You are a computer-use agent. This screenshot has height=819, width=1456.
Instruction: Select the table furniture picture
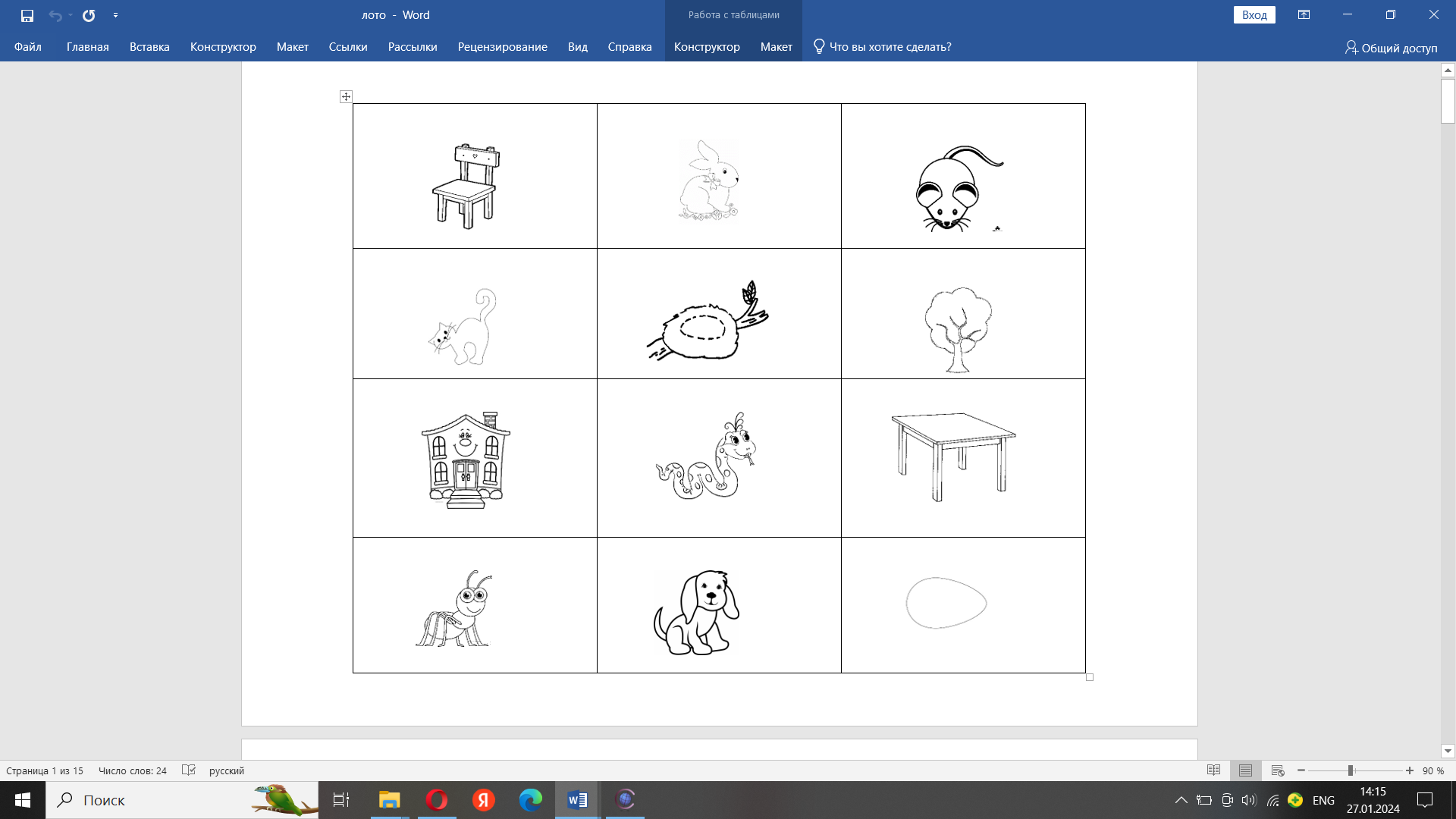pyautogui.click(x=953, y=457)
